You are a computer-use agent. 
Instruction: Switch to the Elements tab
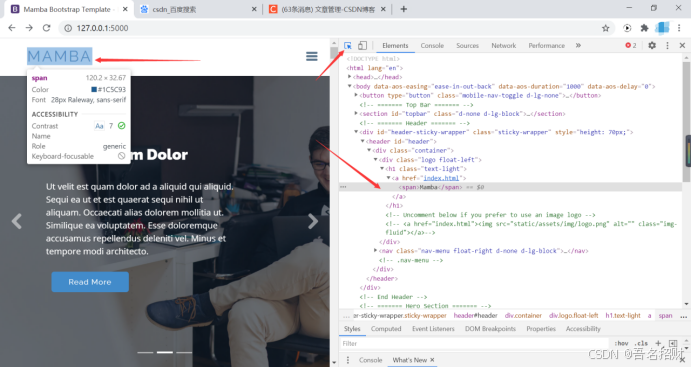(395, 45)
